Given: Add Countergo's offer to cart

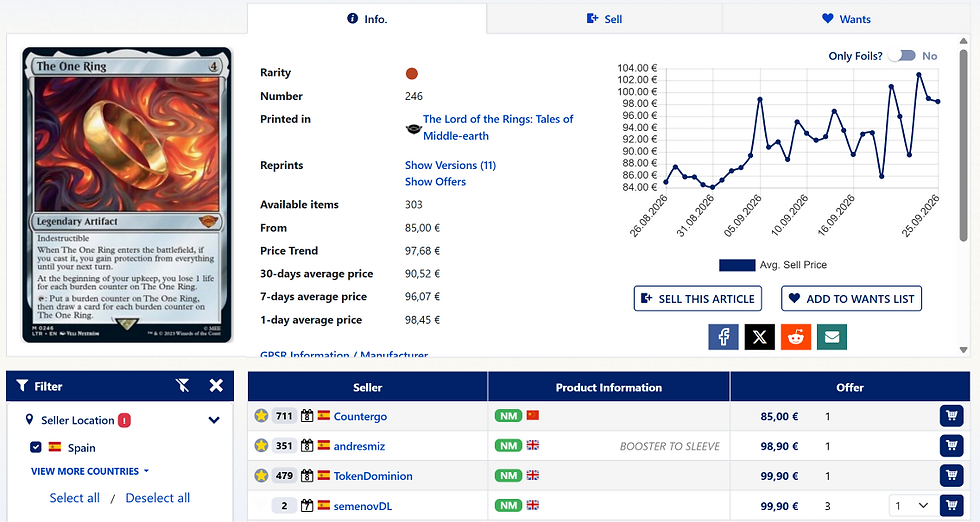Looking at the screenshot, I should click(x=951, y=416).
